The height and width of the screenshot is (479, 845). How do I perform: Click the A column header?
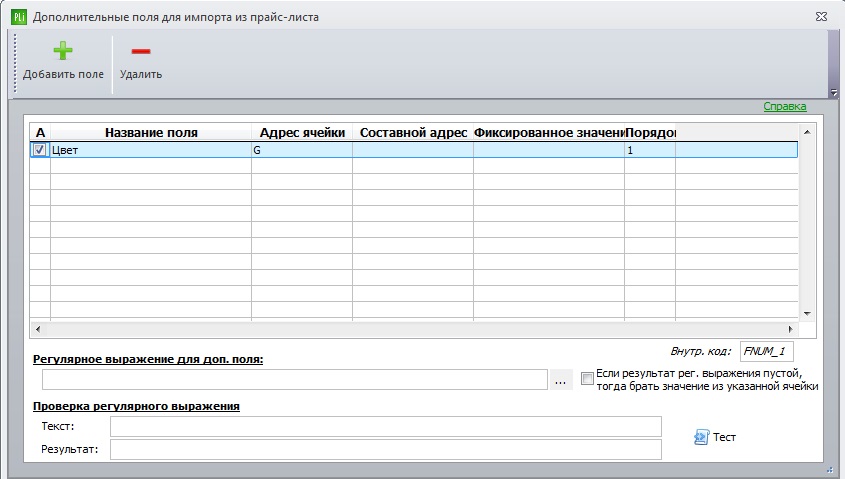(40, 133)
